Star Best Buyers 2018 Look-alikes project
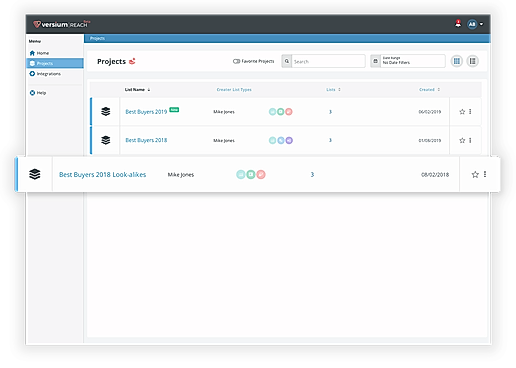 (475, 174)
